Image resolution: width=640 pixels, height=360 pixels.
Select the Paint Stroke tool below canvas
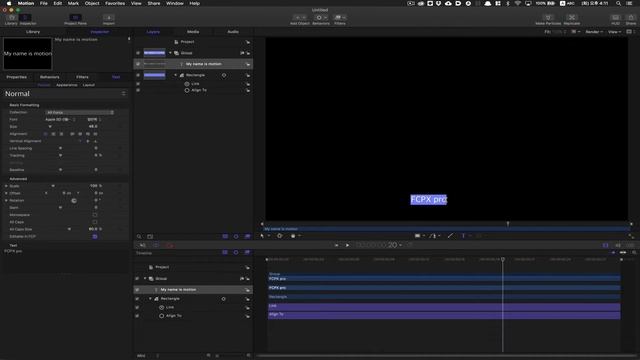(x=450, y=236)
